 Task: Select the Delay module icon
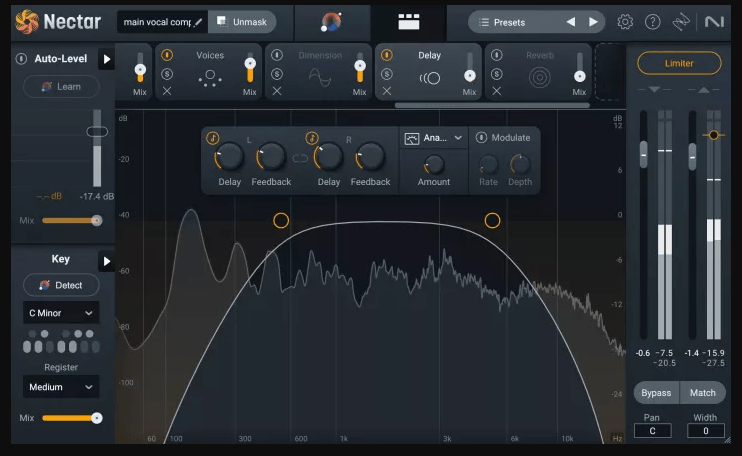click(430, 78)
